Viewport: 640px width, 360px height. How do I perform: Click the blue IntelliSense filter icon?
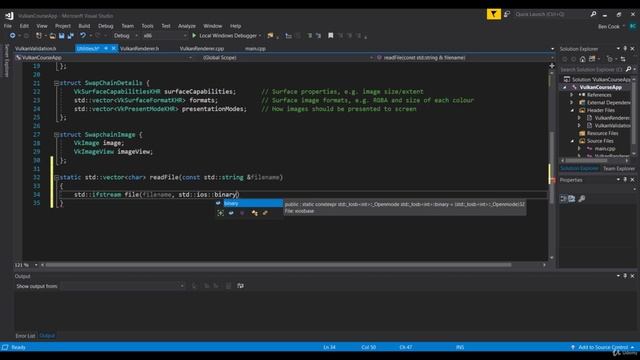pos(231,213)
